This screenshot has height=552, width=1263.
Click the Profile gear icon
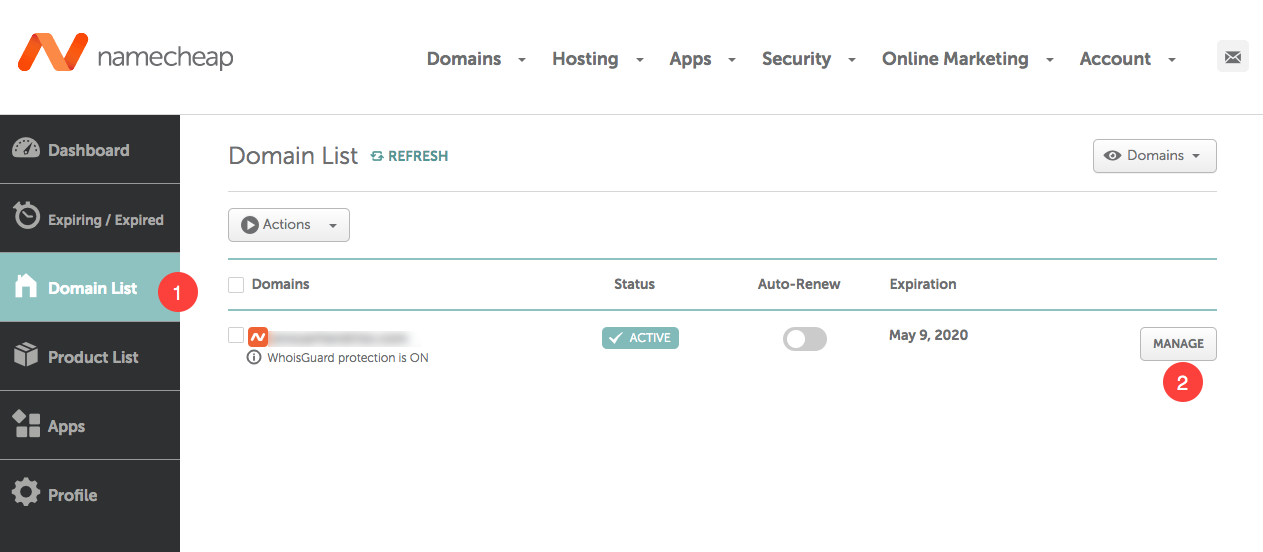pos(26,493)
